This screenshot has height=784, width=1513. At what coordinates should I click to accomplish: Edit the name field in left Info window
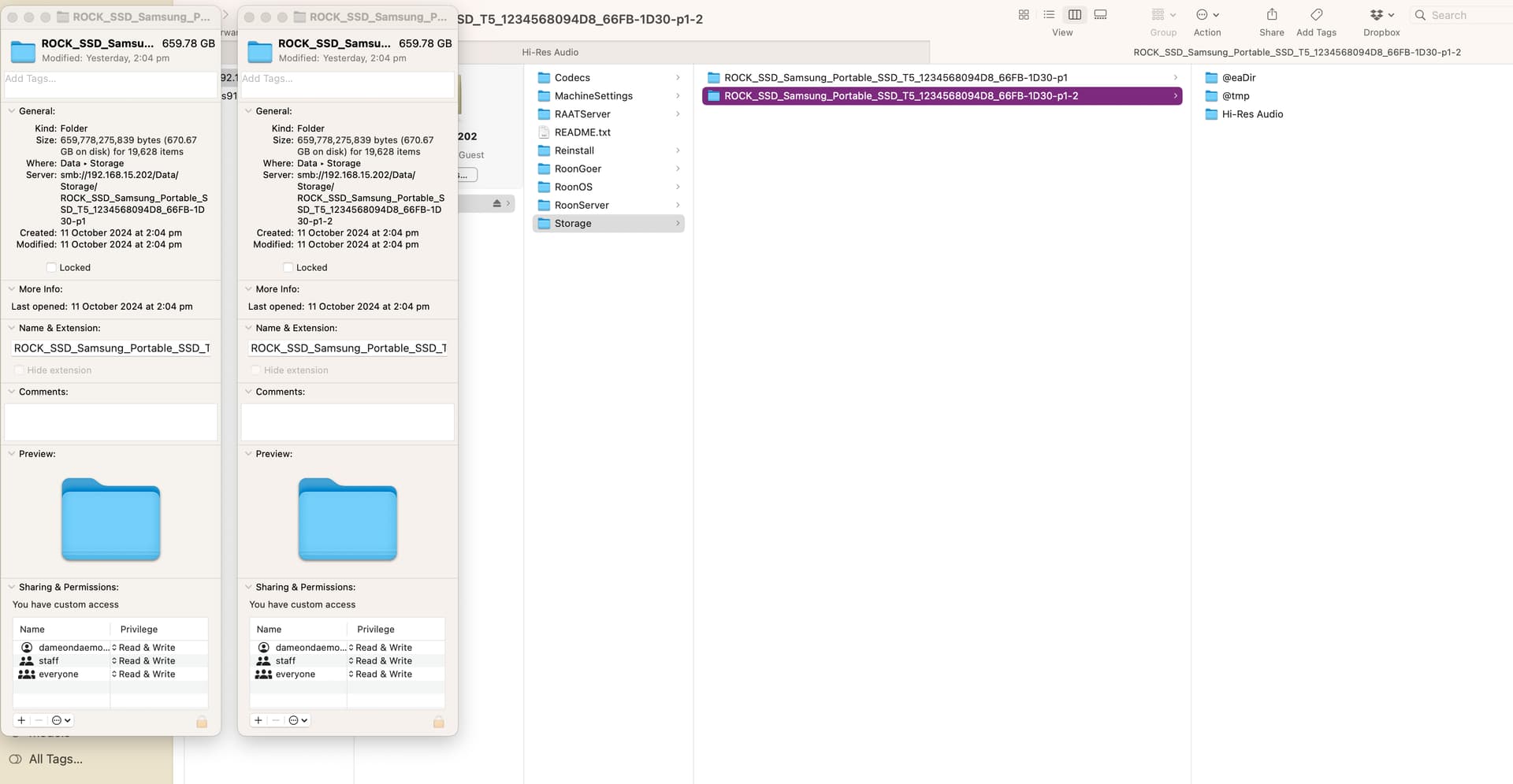(111, 347)
